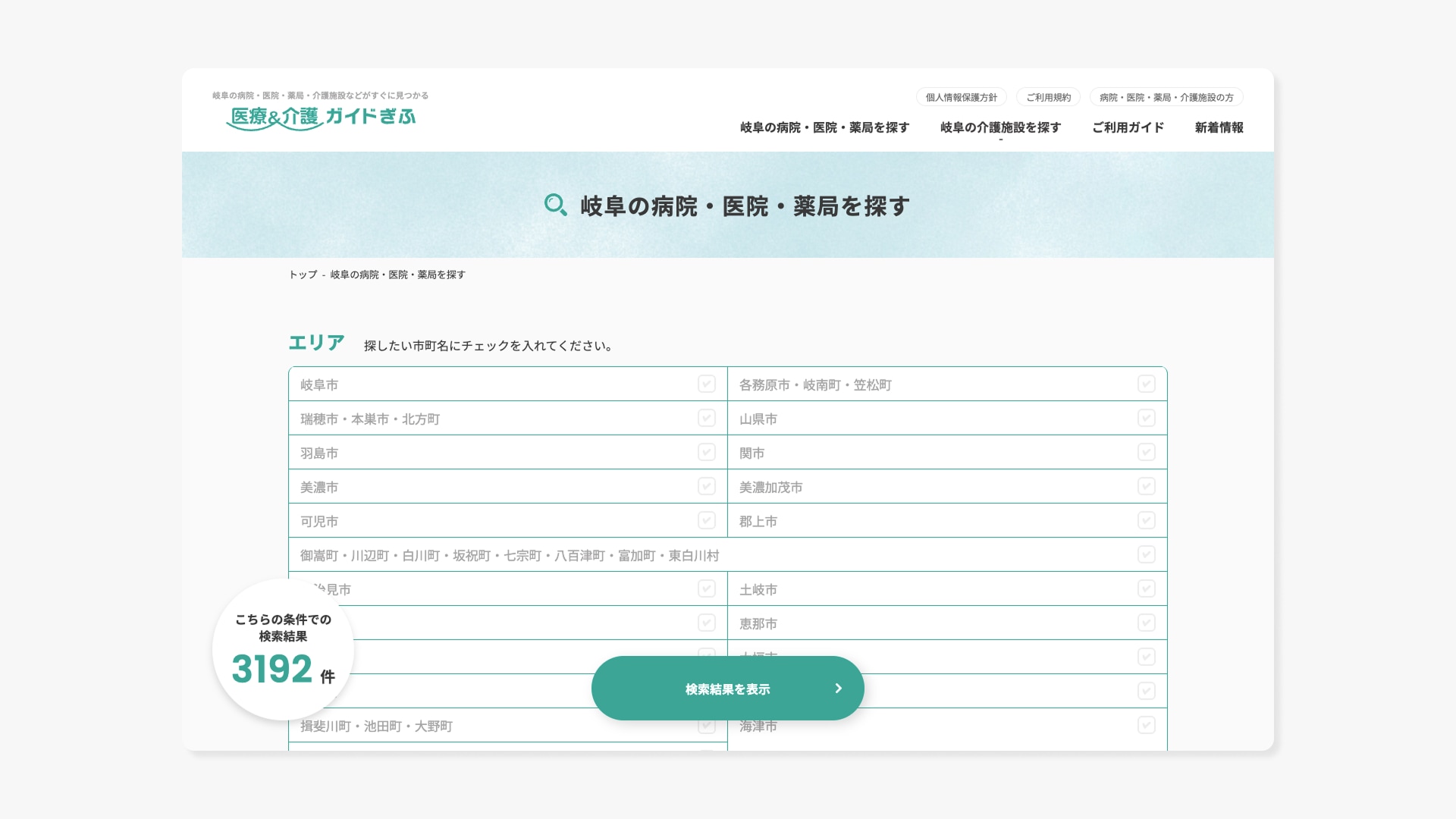Viewport: 1456px width, 819px height.
Task: Select the 恵那市 checkbox
Action: (1147, 623)
